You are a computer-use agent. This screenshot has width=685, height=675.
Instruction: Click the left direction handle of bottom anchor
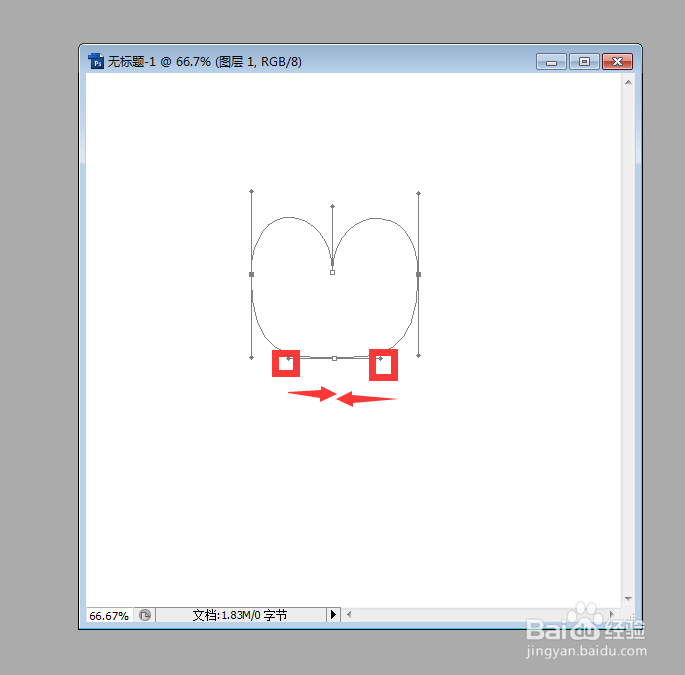pyautogui.click(x=288, y=359)
